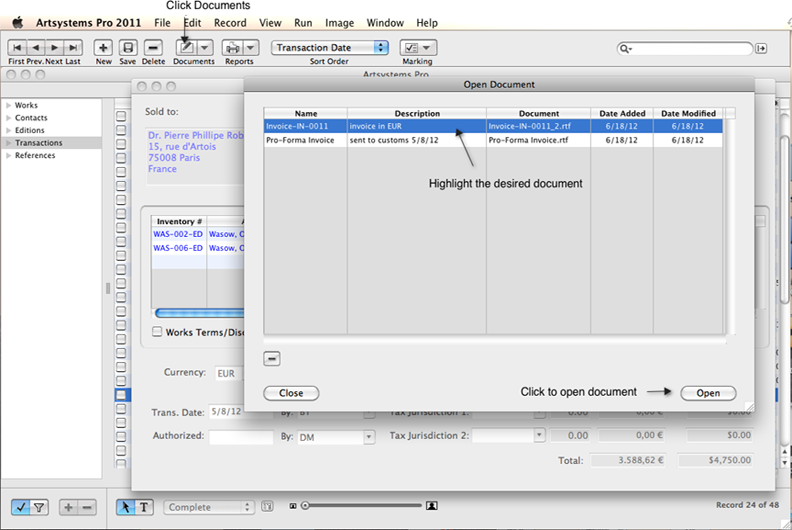This screenshot has width=792, height=530.
Task: Click the Date Modified column header
Action: (688, 113)
